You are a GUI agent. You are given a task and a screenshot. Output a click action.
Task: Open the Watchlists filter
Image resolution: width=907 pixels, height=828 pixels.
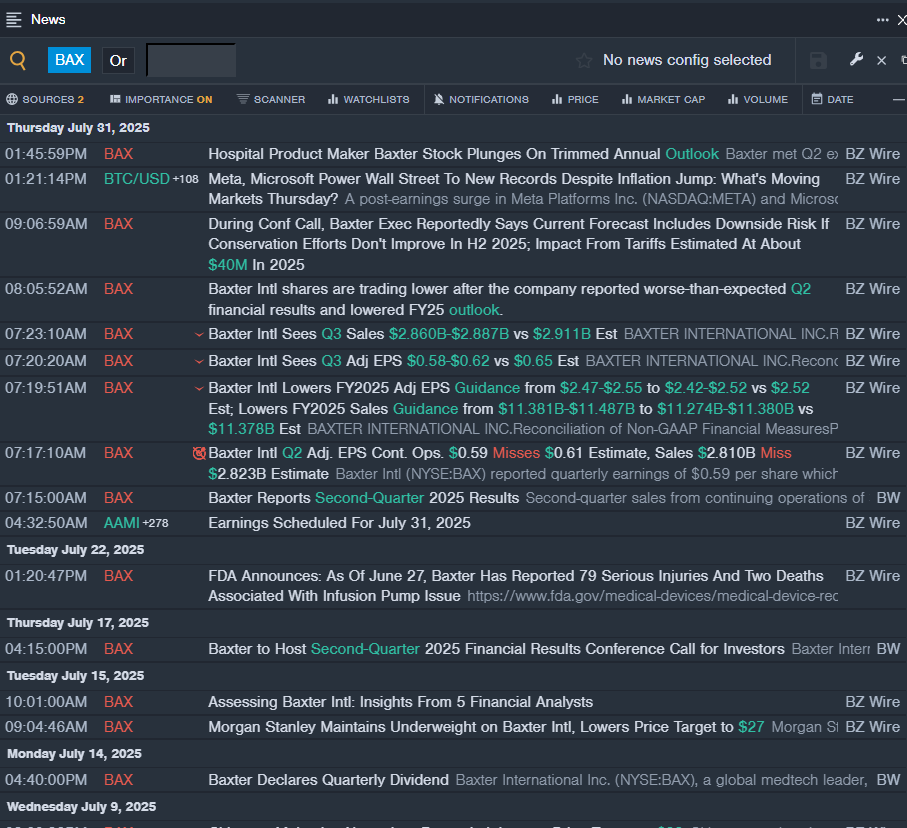368,100
